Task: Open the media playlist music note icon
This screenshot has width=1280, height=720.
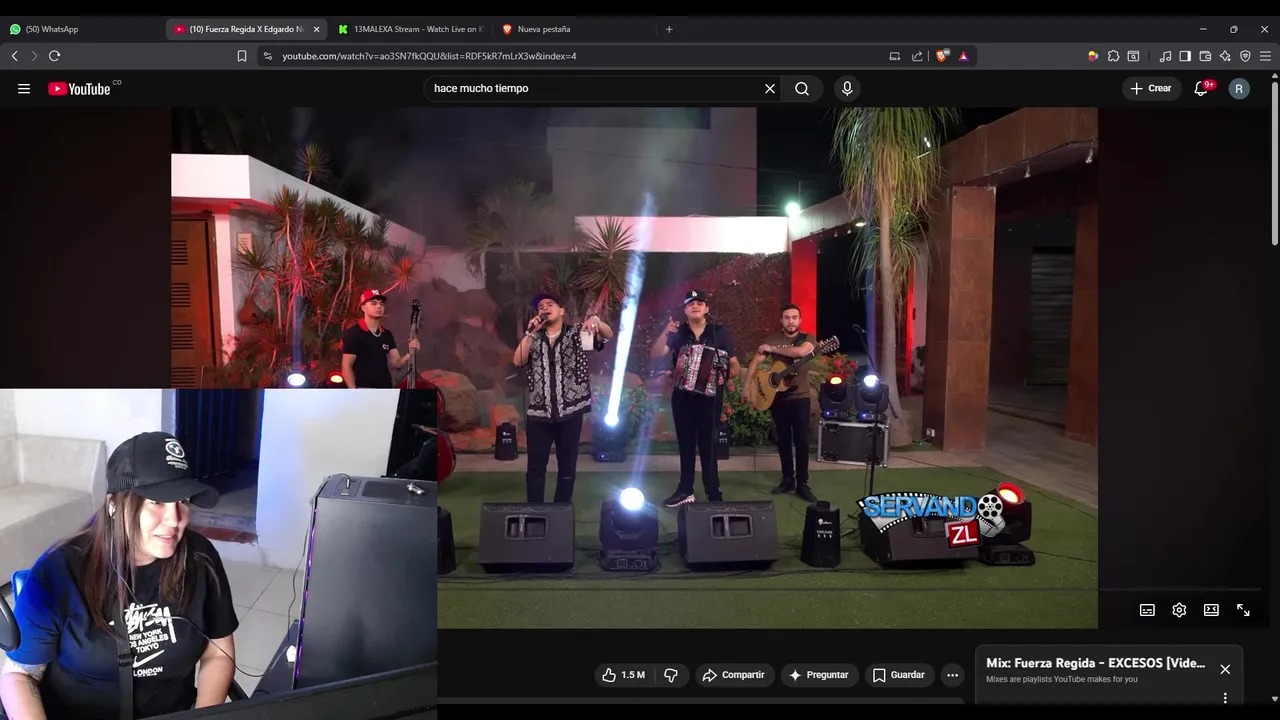Action: coord(1165,56)
